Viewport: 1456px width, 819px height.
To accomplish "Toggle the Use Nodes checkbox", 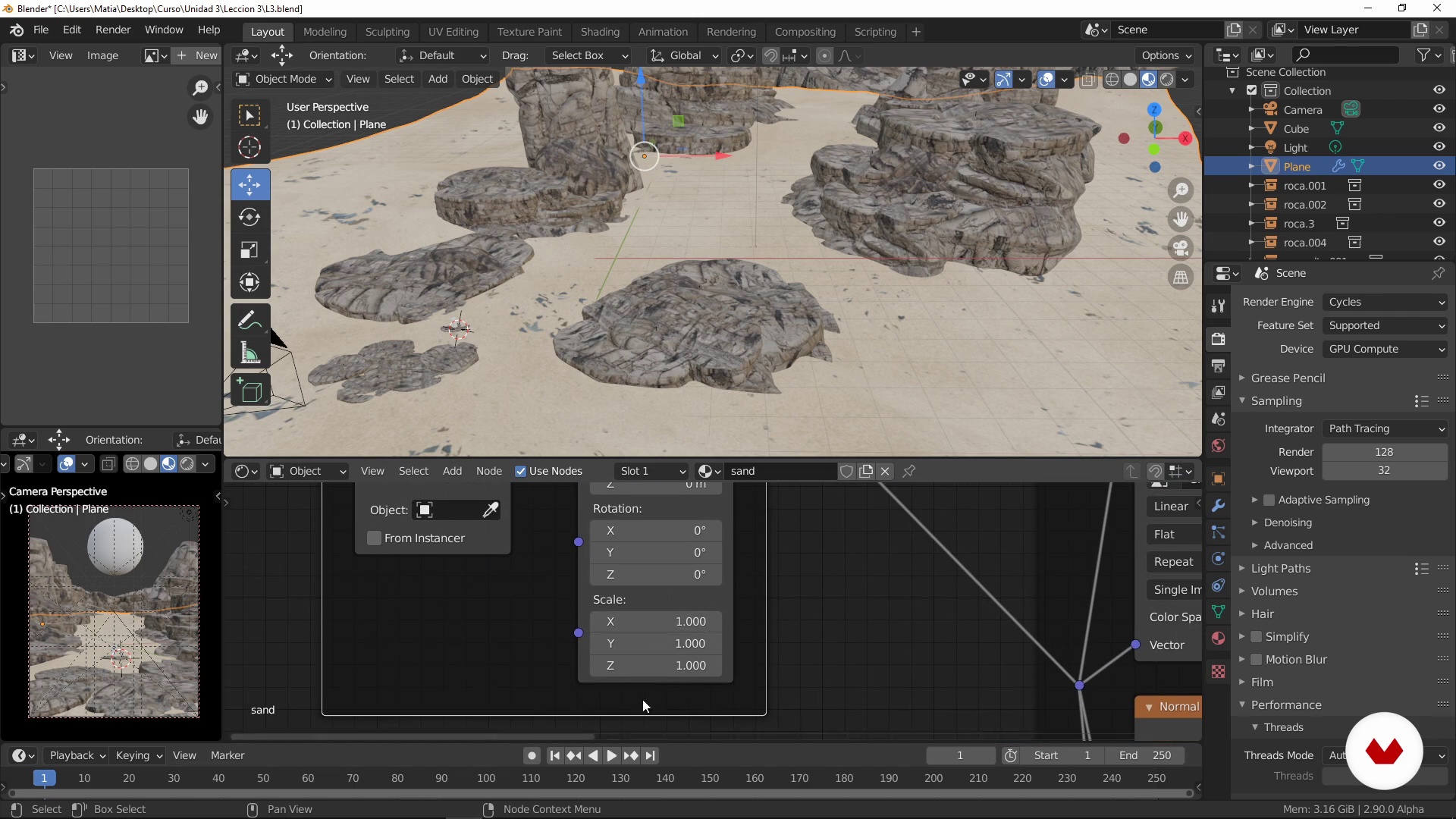I will tap(520, 471).
